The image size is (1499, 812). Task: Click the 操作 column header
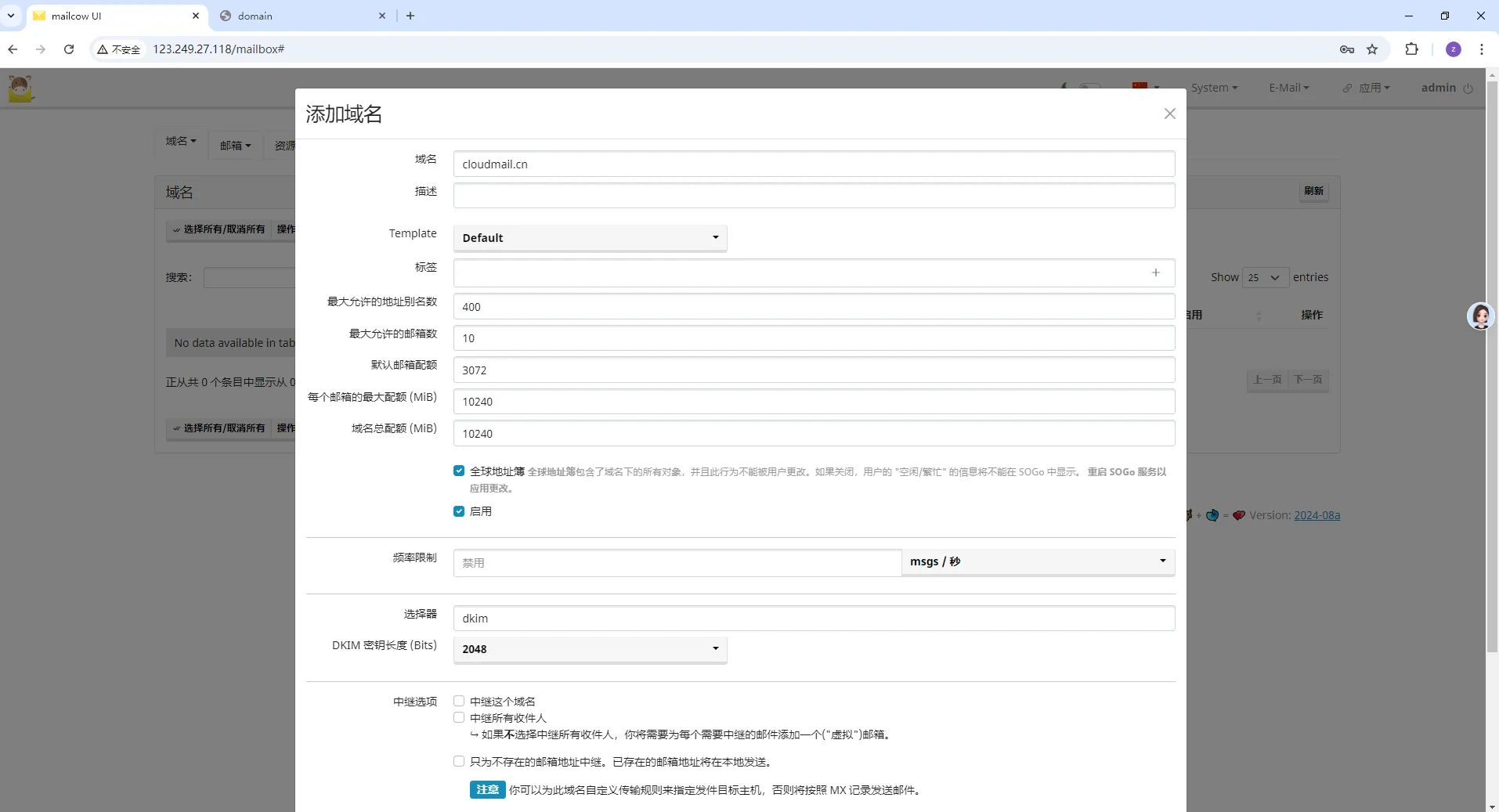(1312, 315)
